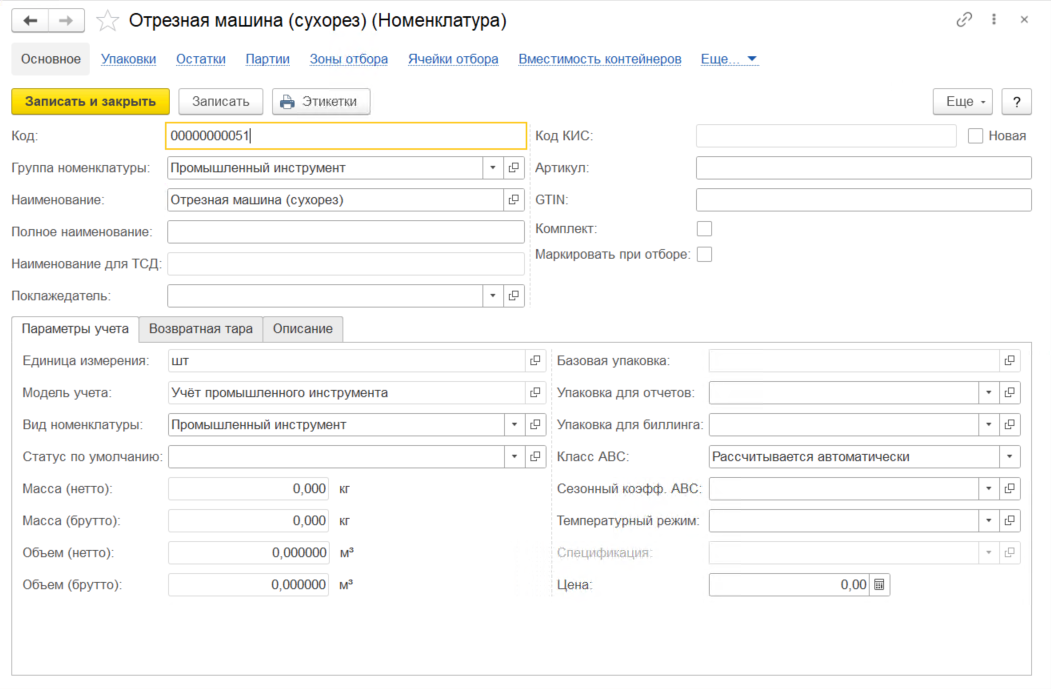Add this item to favorites star
This screenshot has height=689, width=1051.
107,20
